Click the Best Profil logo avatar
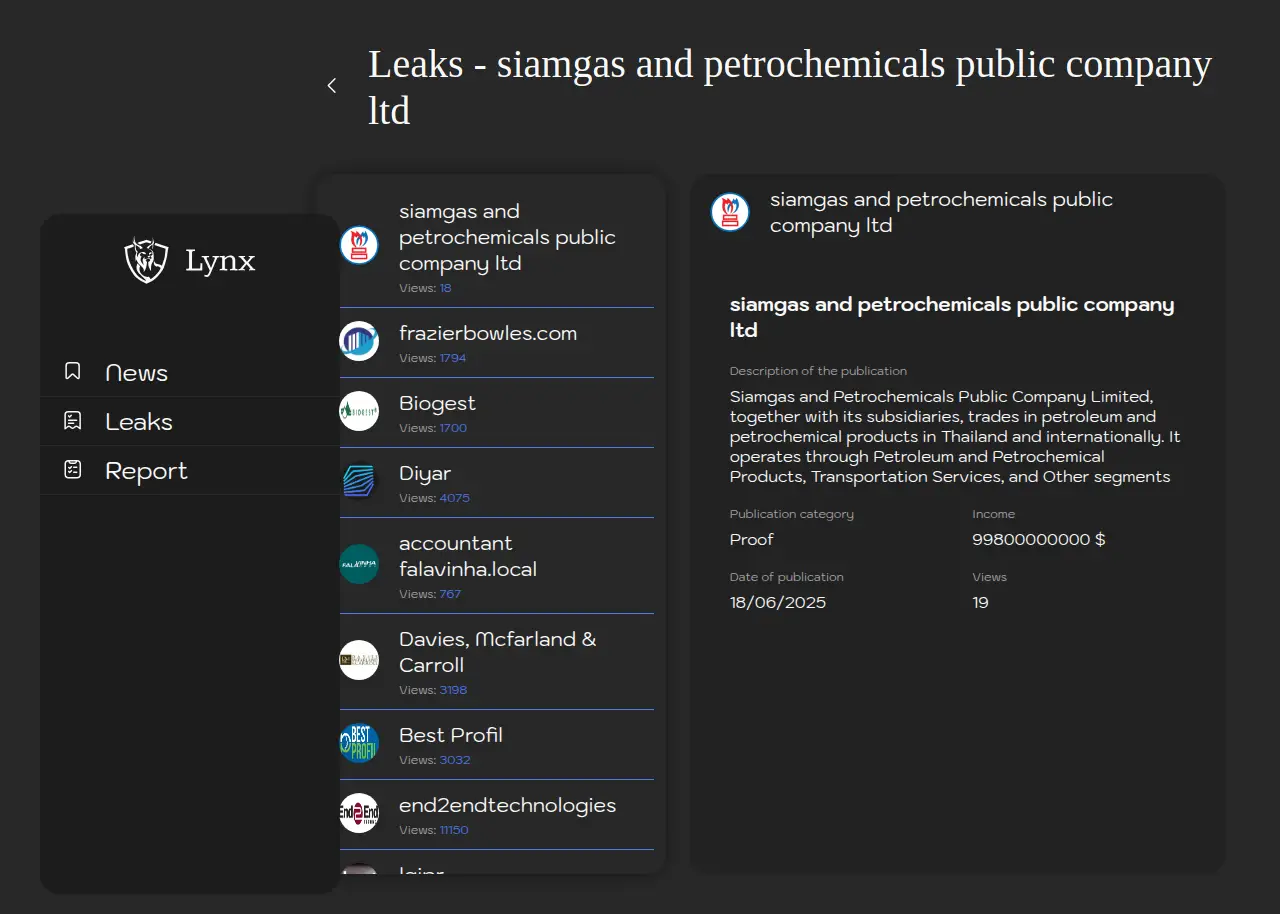The height and width of the screenshot is (914, 1280). tap(359, 743)
